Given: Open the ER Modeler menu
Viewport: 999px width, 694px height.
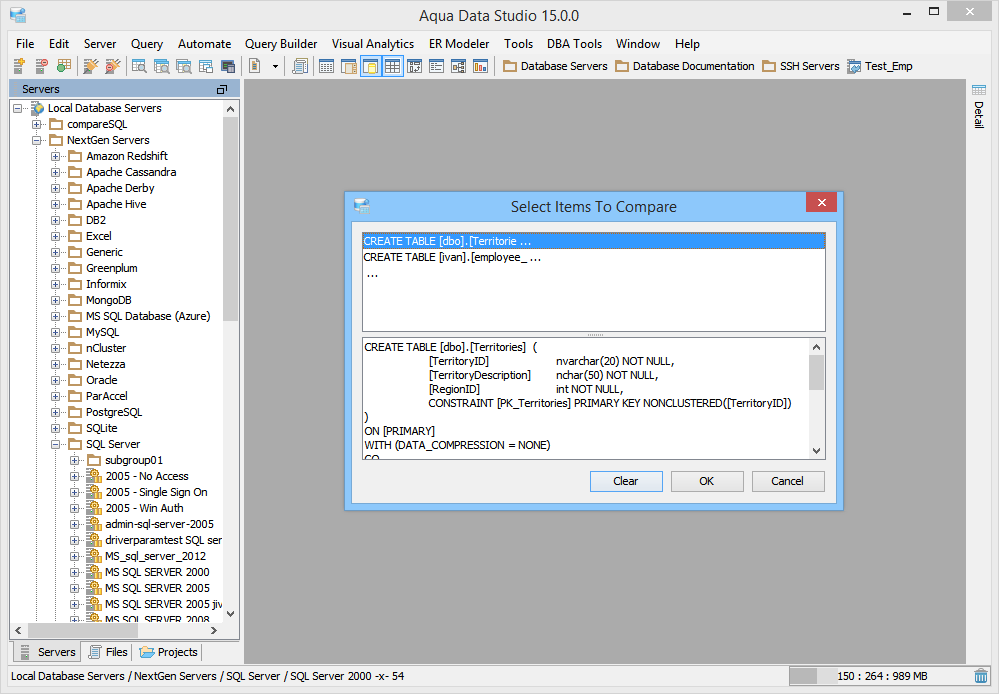Looking at the screenshot, I should click(x=459, y=44).
